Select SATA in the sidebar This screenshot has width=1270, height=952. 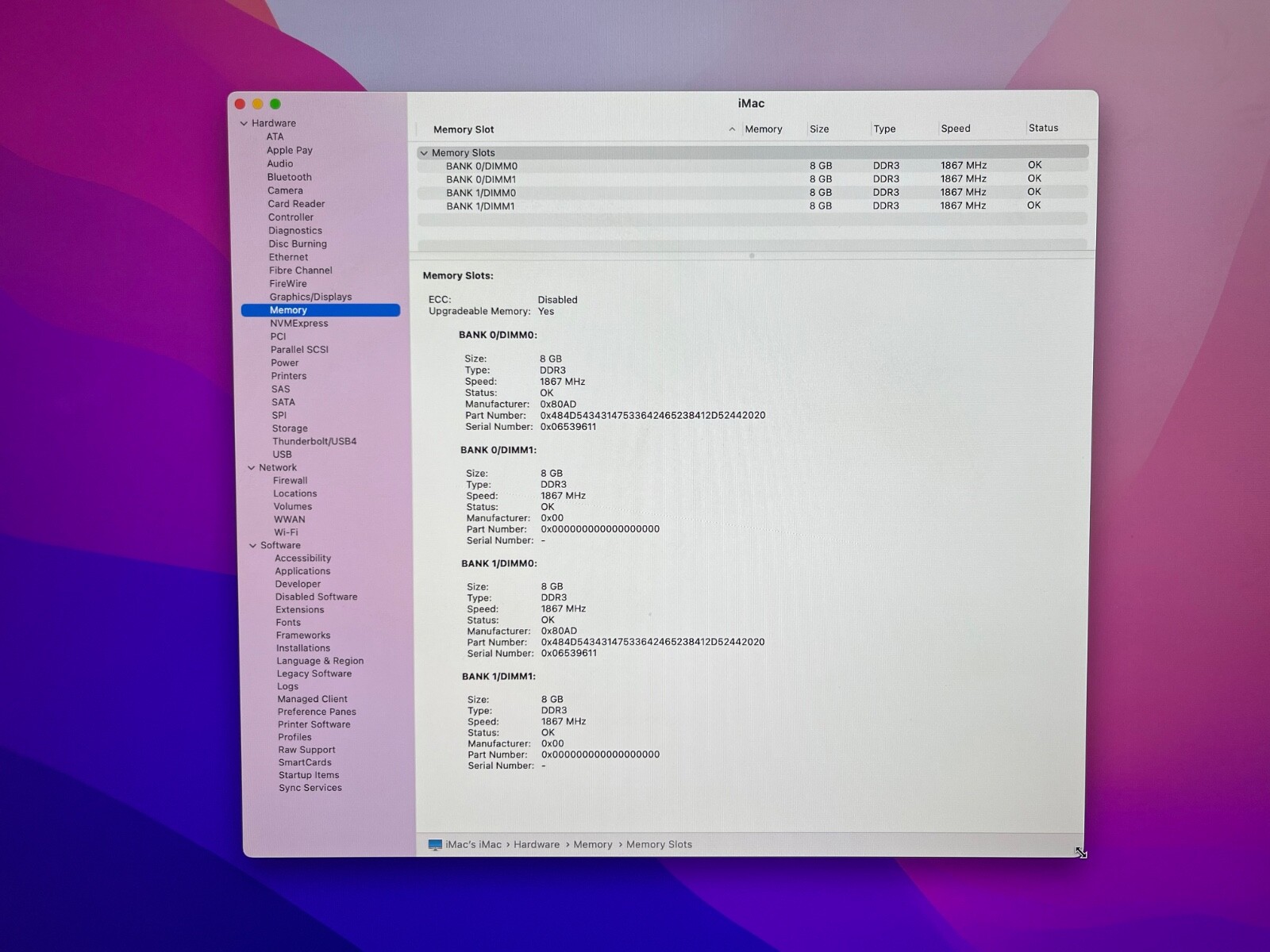(283, 402)
